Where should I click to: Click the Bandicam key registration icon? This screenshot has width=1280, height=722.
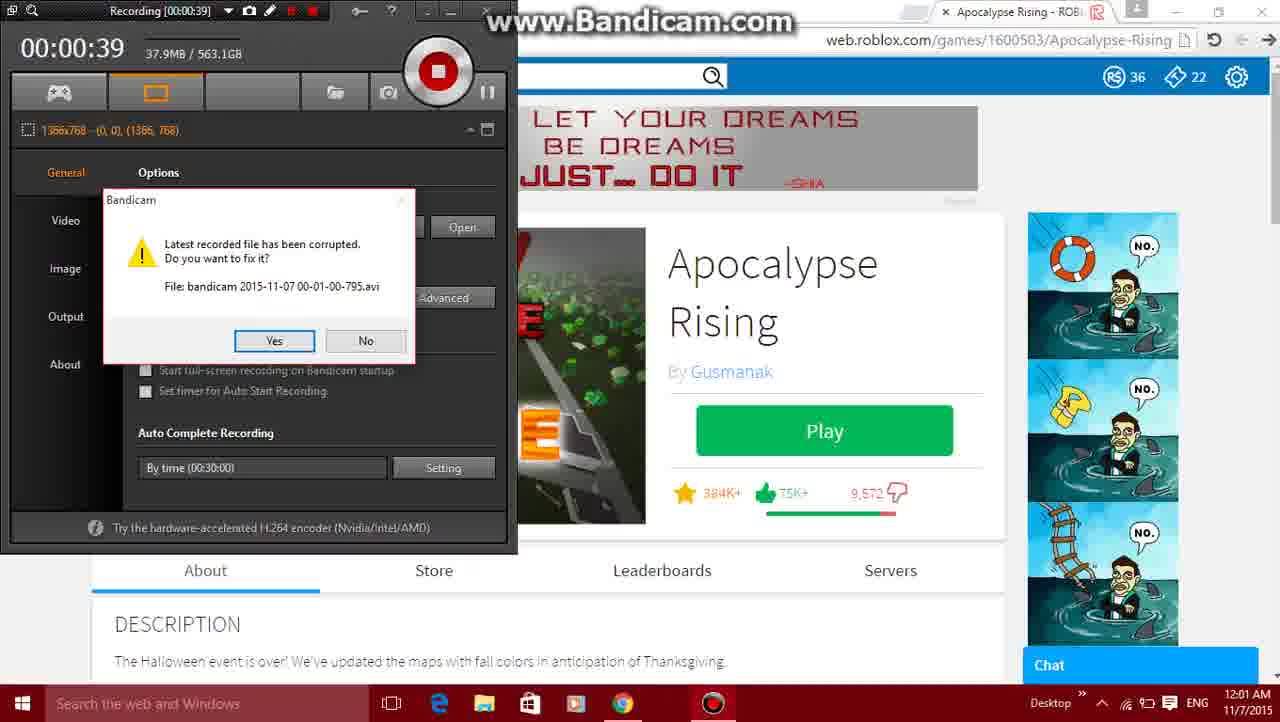[x=361, y=11]
